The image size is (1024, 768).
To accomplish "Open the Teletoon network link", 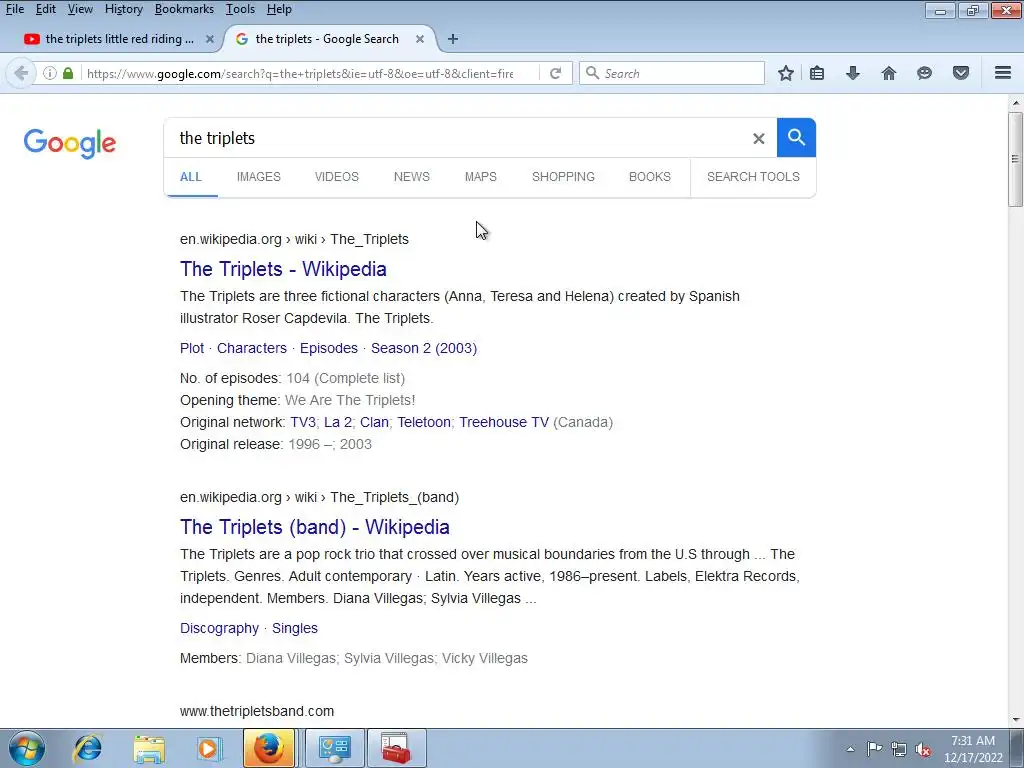I will [x=424, y=423].
